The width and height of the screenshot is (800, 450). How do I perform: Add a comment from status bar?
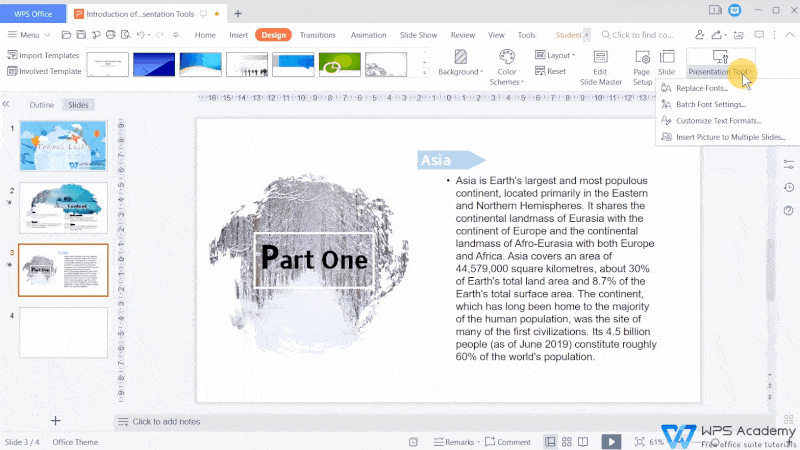point(508,441)
